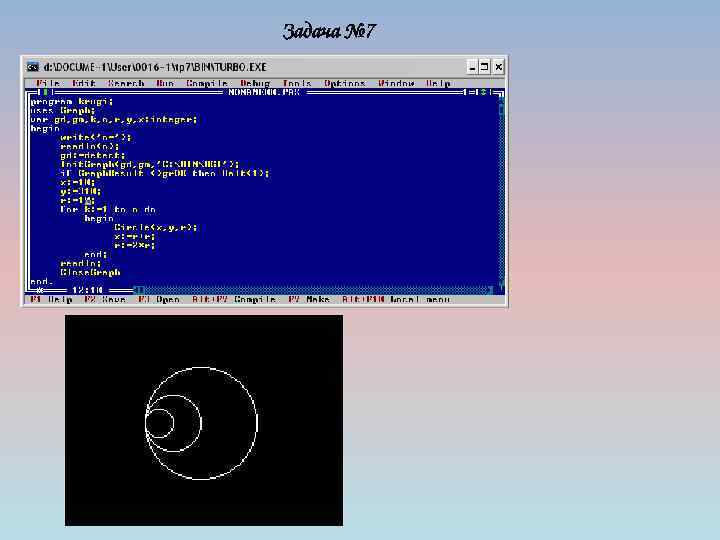Screen dimensions: 720x540
Task: Click the final 'end.' line
Action: (42, 281)
